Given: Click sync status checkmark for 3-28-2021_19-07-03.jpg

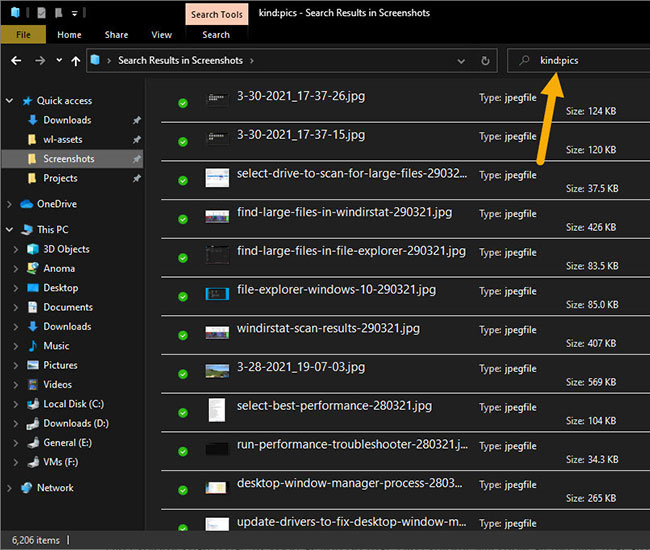Looking at the screenshot, I should pyautogui.click(x=183, y=374).
